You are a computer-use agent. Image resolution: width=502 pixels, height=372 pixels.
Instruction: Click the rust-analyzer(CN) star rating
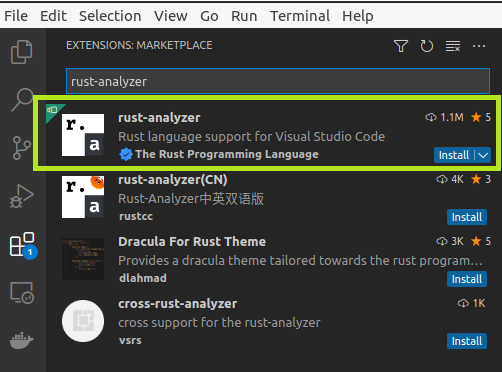[x=481, y=179]
